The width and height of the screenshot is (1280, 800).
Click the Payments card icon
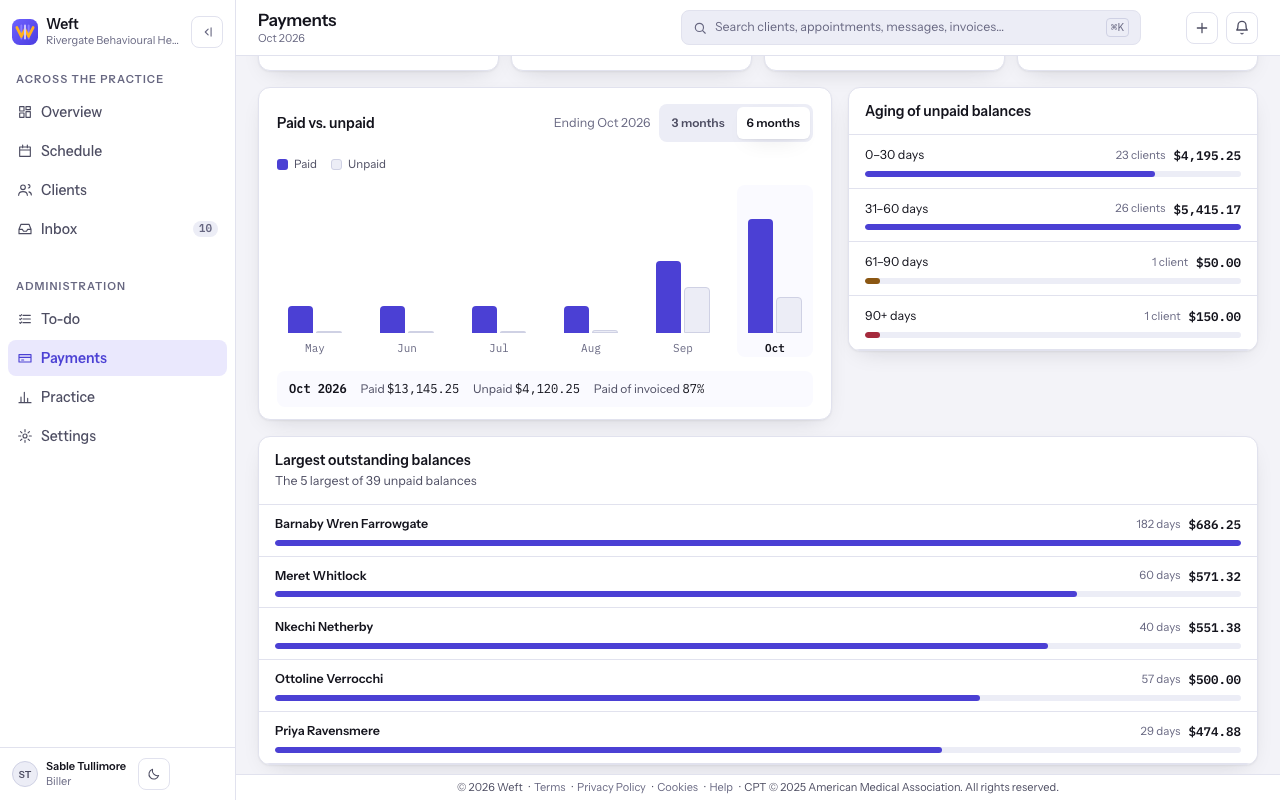(25, 358)
